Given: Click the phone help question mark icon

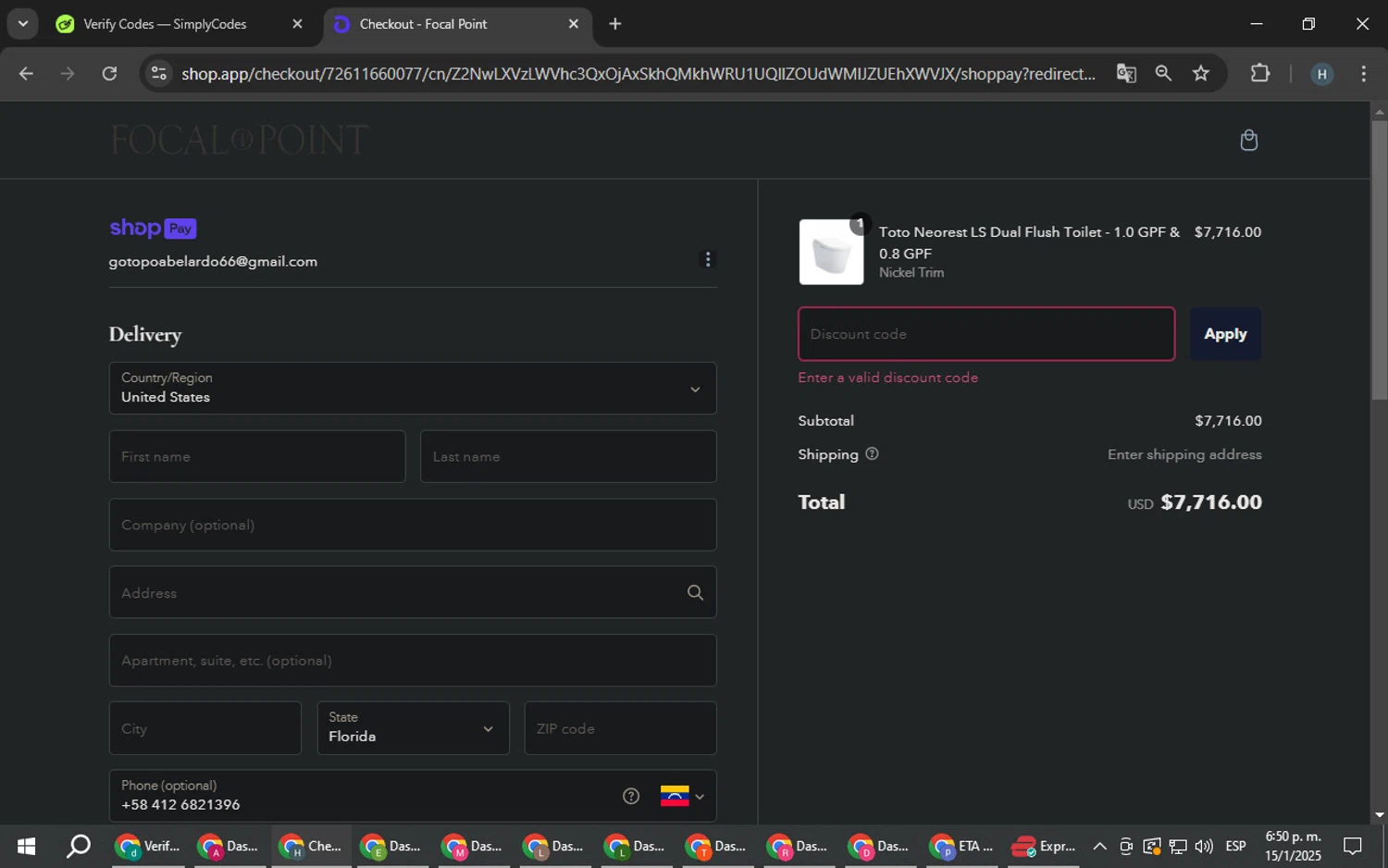Looking at the screenshot, I should pyautogui.click(x=631, y=796).
